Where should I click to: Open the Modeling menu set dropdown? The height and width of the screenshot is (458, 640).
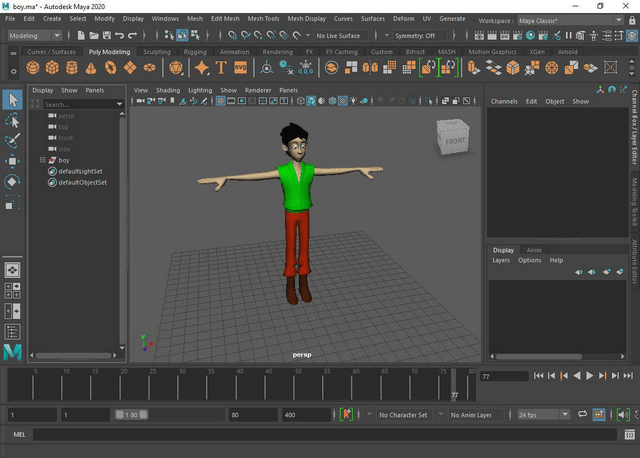tap(35, 36)
